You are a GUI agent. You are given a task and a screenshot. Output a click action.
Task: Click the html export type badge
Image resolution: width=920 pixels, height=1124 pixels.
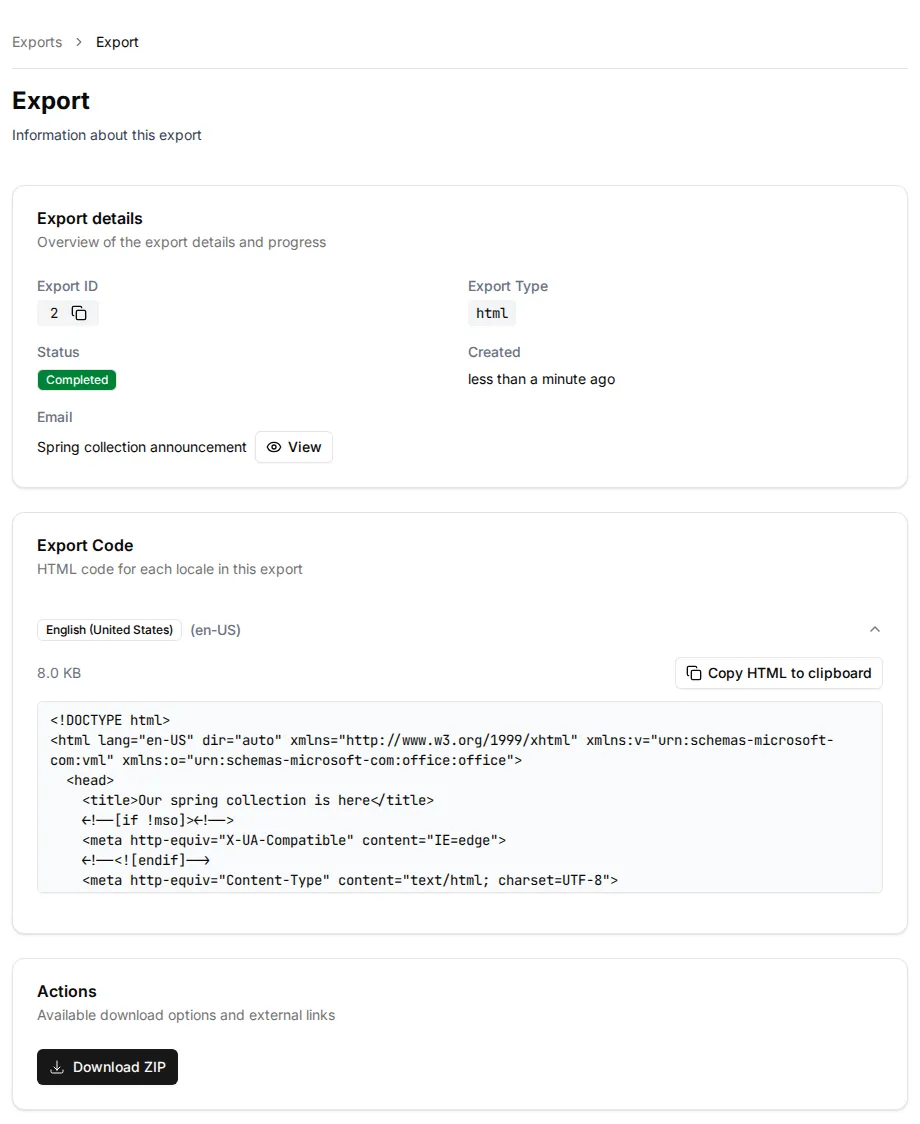[492, 313]
